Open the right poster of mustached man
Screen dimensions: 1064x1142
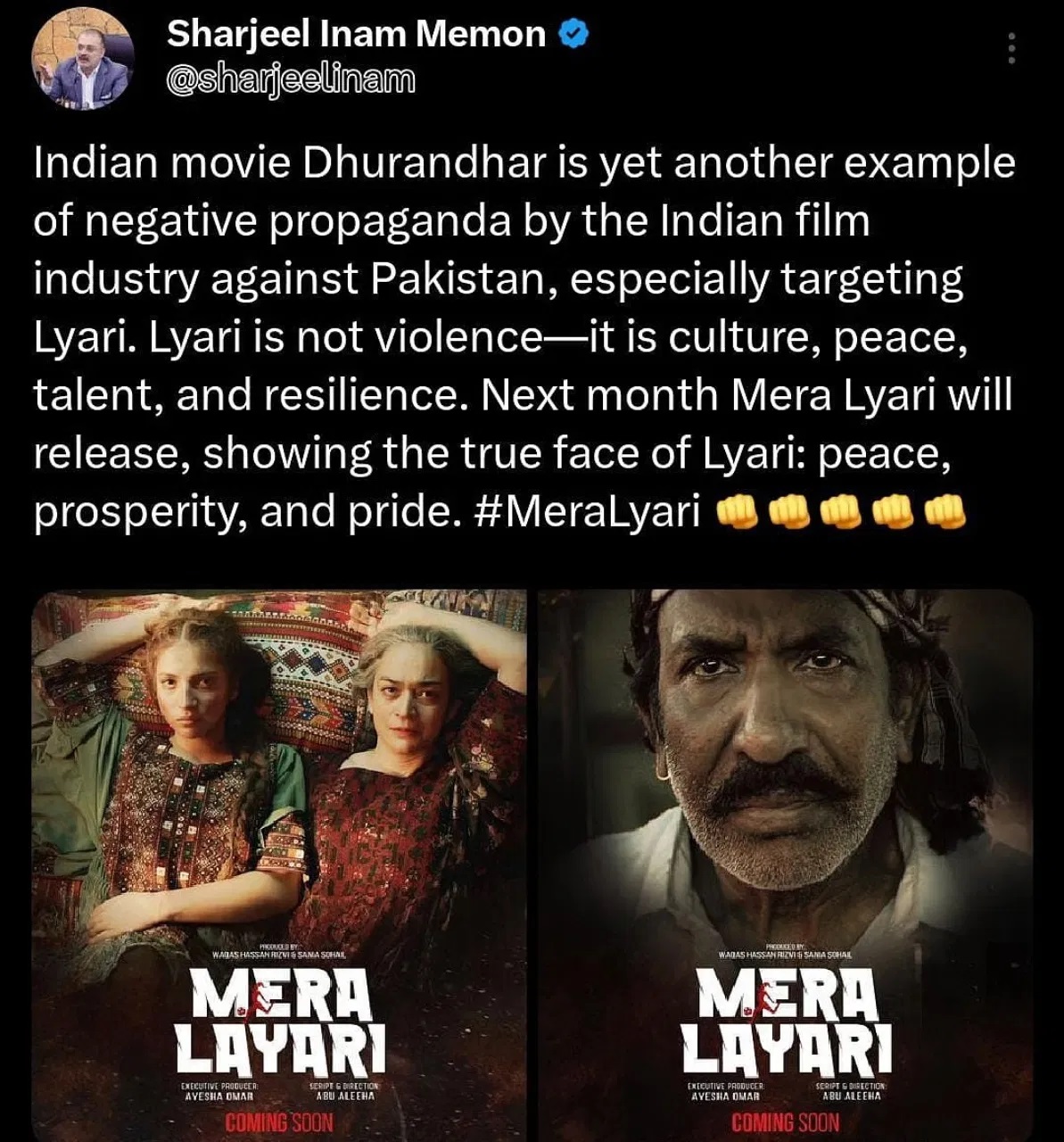786,865
